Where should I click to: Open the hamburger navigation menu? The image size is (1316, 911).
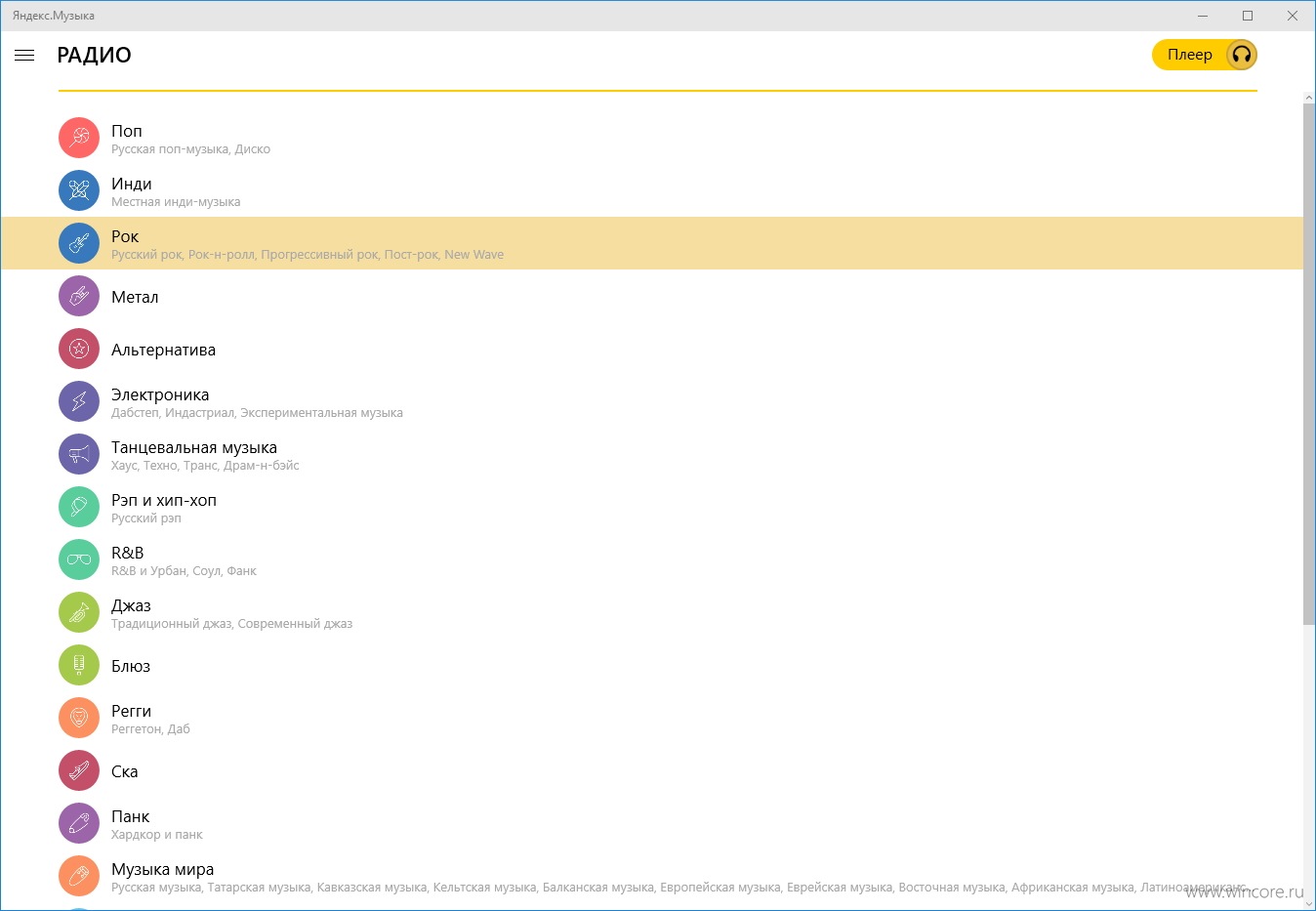coord(24,56)
